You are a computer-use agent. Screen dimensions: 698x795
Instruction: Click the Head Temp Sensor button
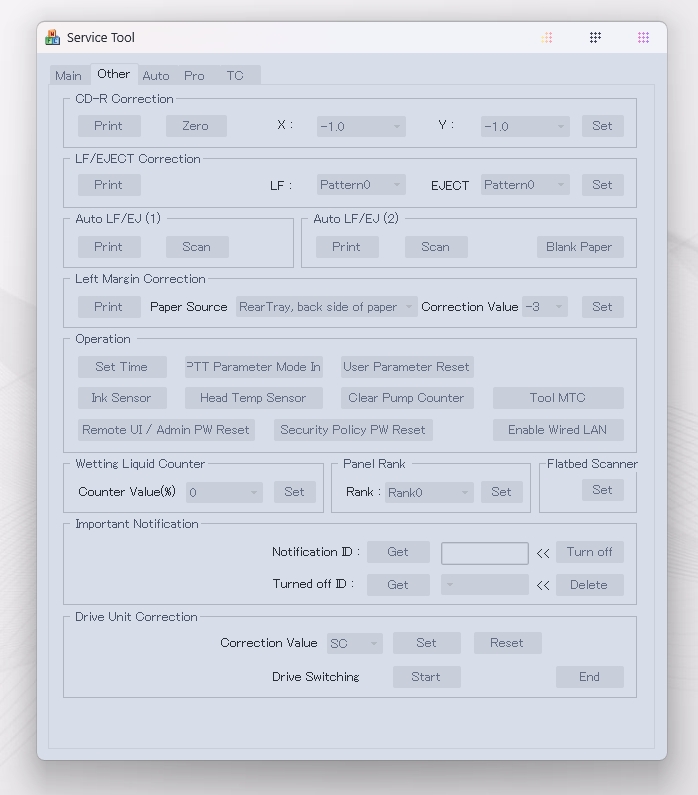253,398
